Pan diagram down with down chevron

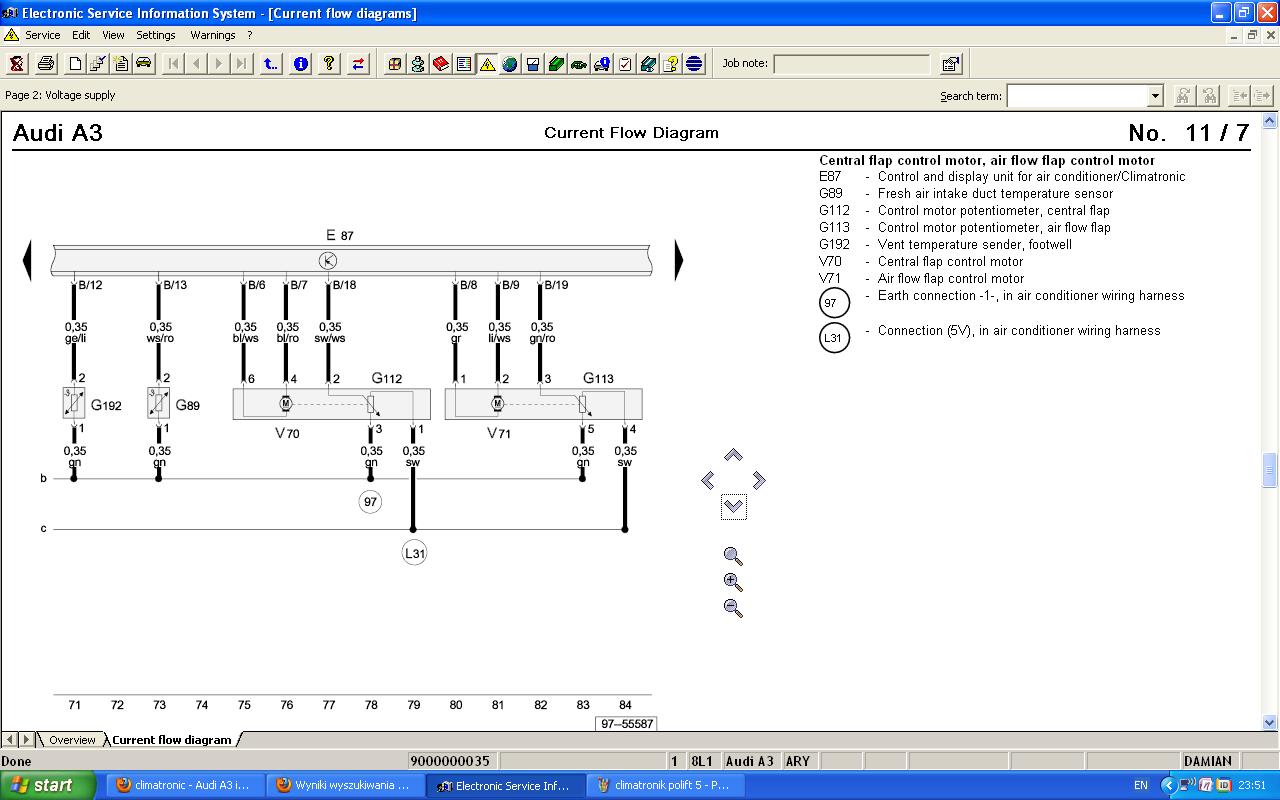733,507
